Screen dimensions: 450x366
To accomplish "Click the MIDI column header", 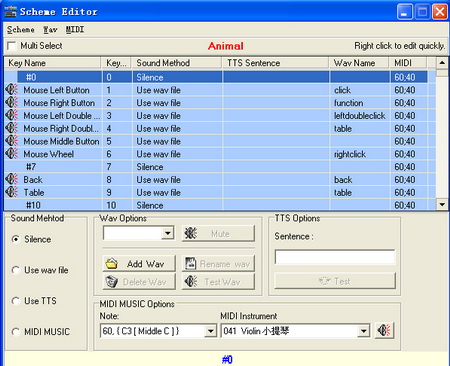I will coord(408,63).
